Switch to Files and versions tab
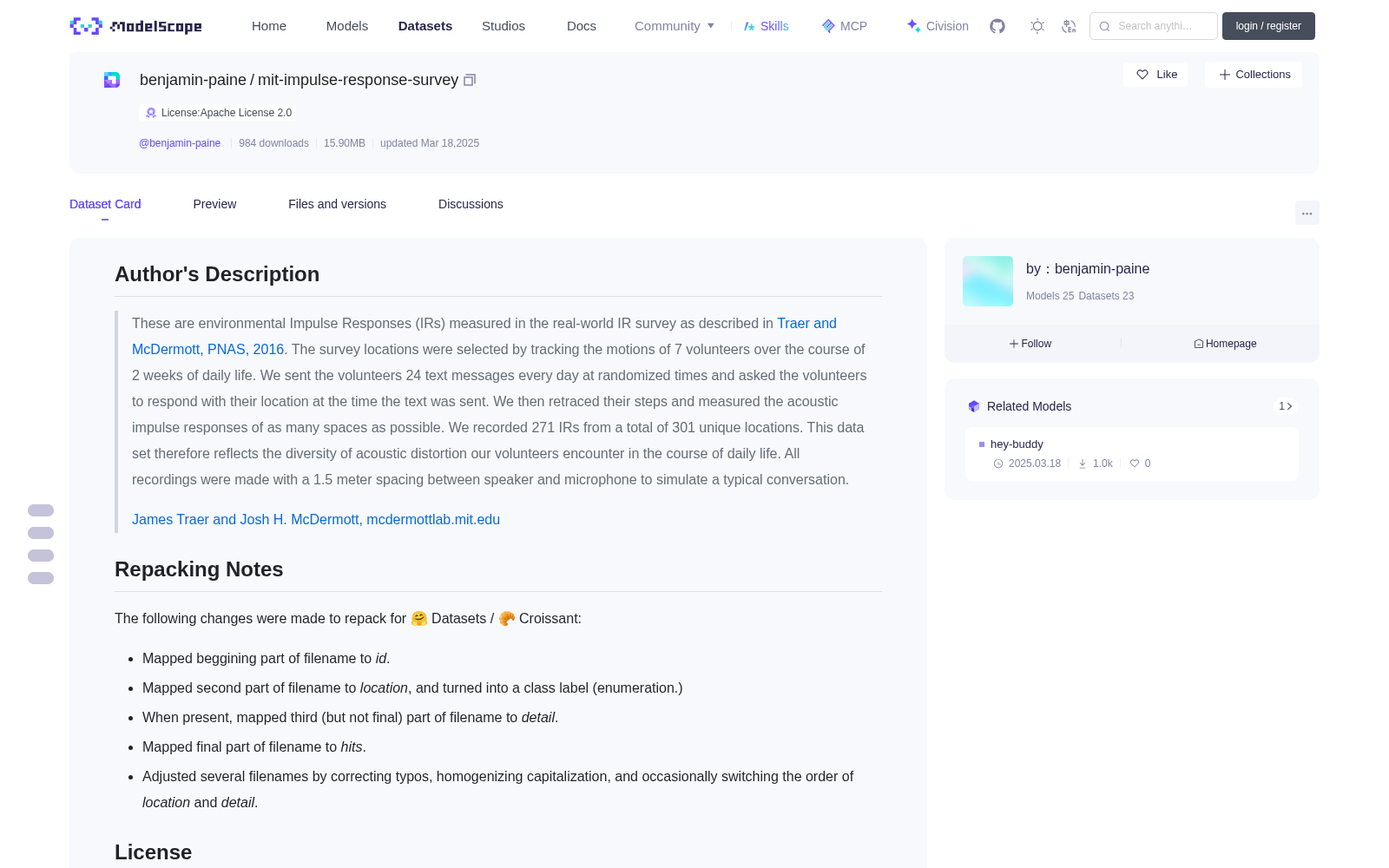This screenshot has height=868, width=1389. click(337, 204)
